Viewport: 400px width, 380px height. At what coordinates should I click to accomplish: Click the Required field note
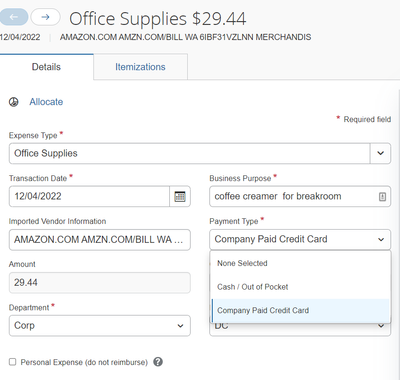tap(364, 119)
